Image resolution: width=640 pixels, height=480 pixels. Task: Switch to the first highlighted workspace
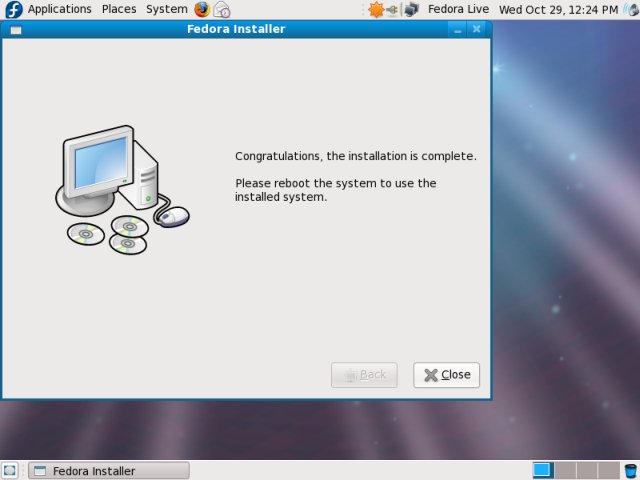click(x=543, y=470)
